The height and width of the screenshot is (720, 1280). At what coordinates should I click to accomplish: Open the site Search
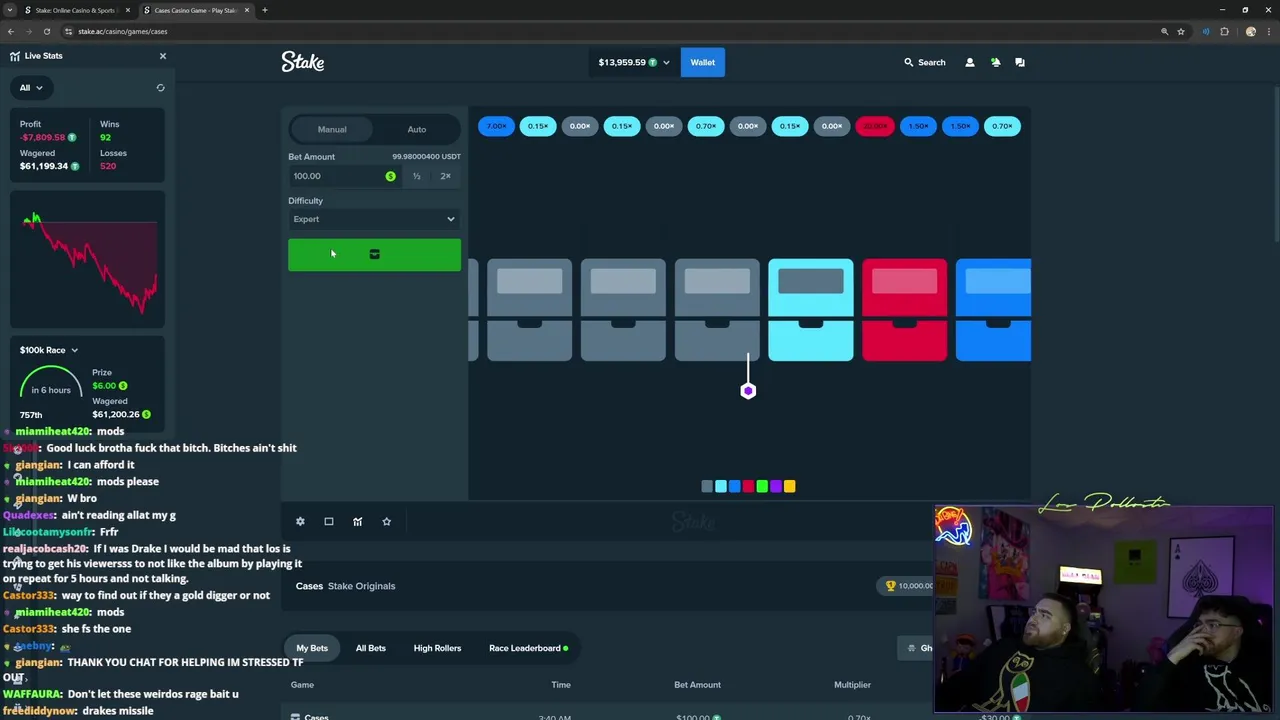click(x=925, y=62)
